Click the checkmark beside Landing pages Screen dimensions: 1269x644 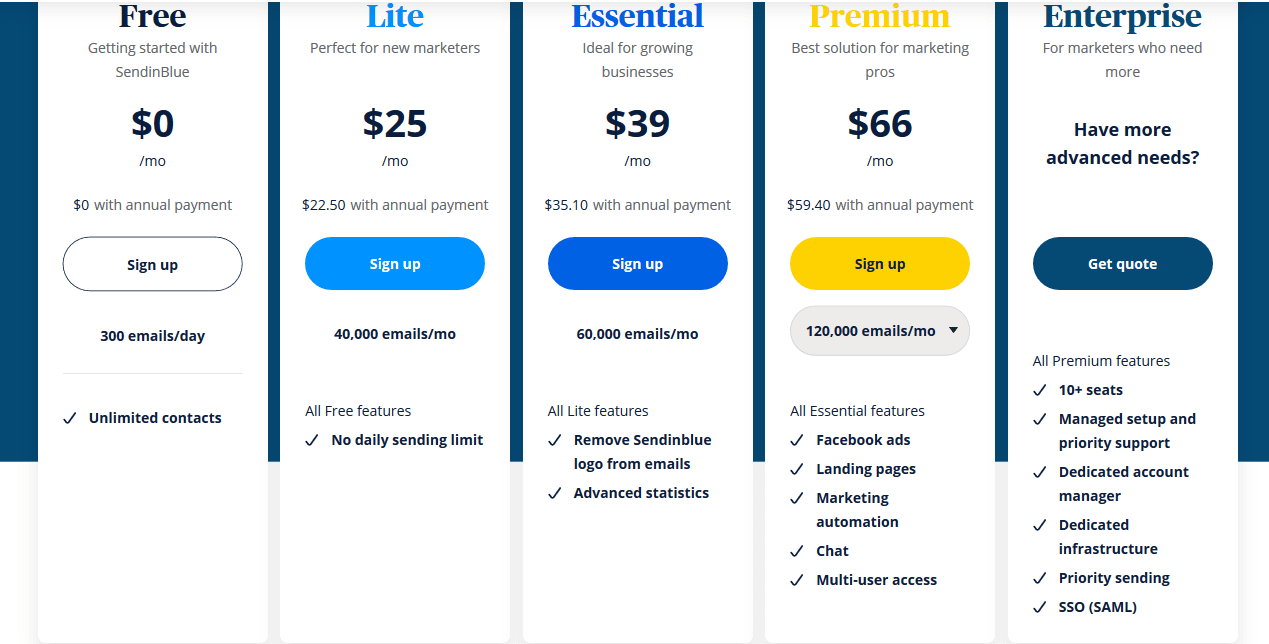[797, 470]
